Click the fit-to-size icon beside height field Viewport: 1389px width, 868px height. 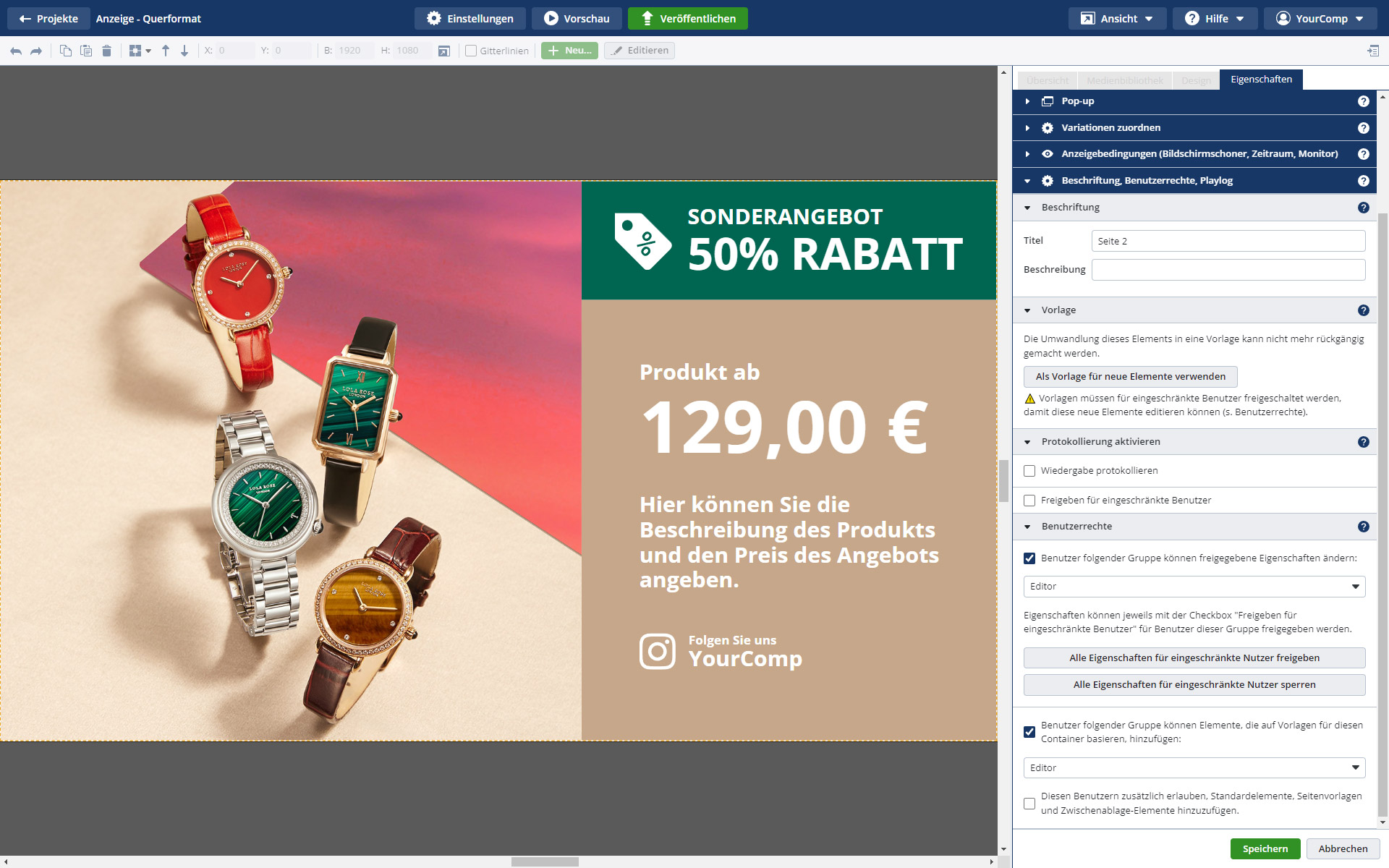[444, 51]
